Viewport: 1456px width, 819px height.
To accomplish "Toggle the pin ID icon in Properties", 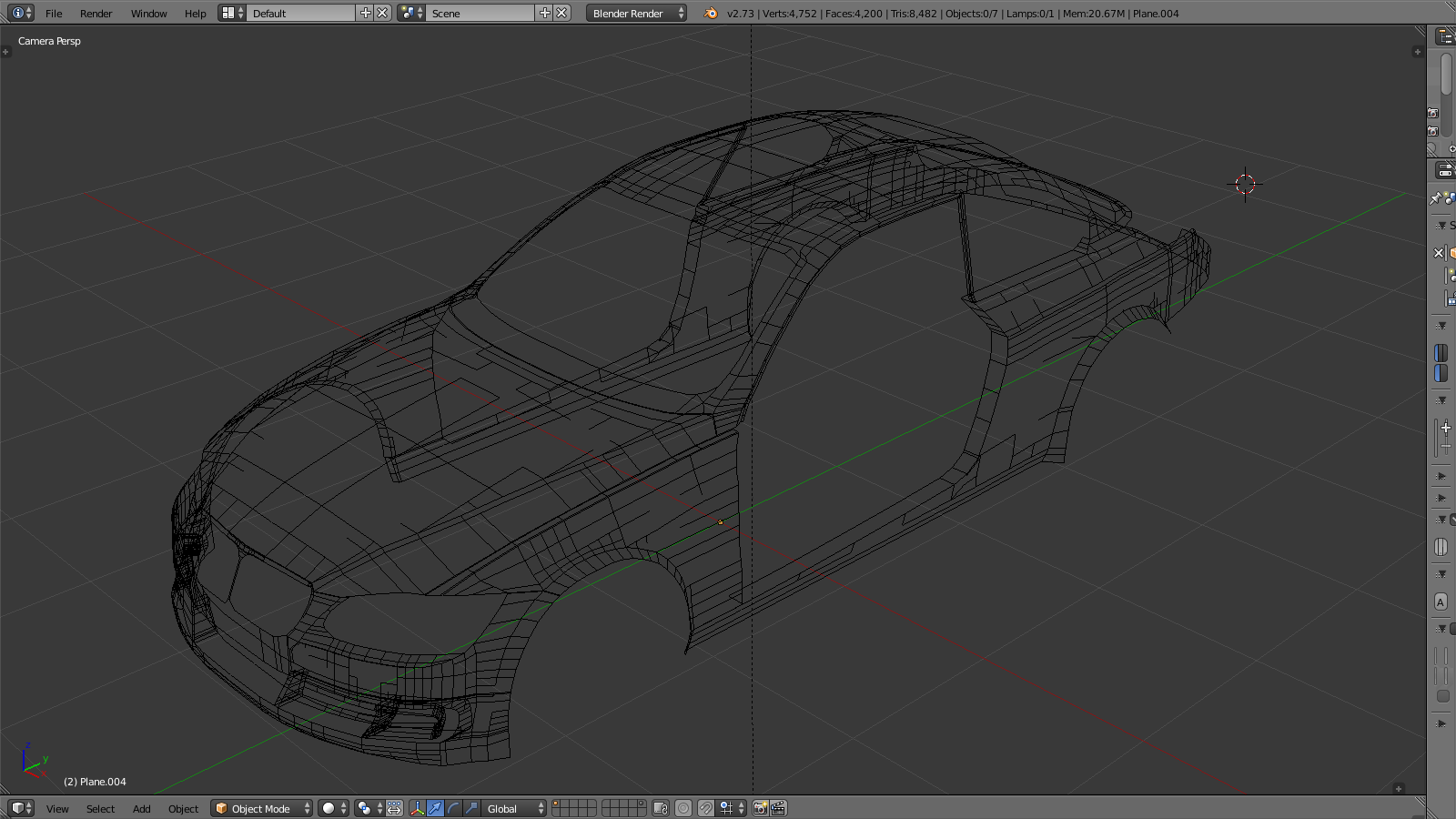I will point(1435,197).
